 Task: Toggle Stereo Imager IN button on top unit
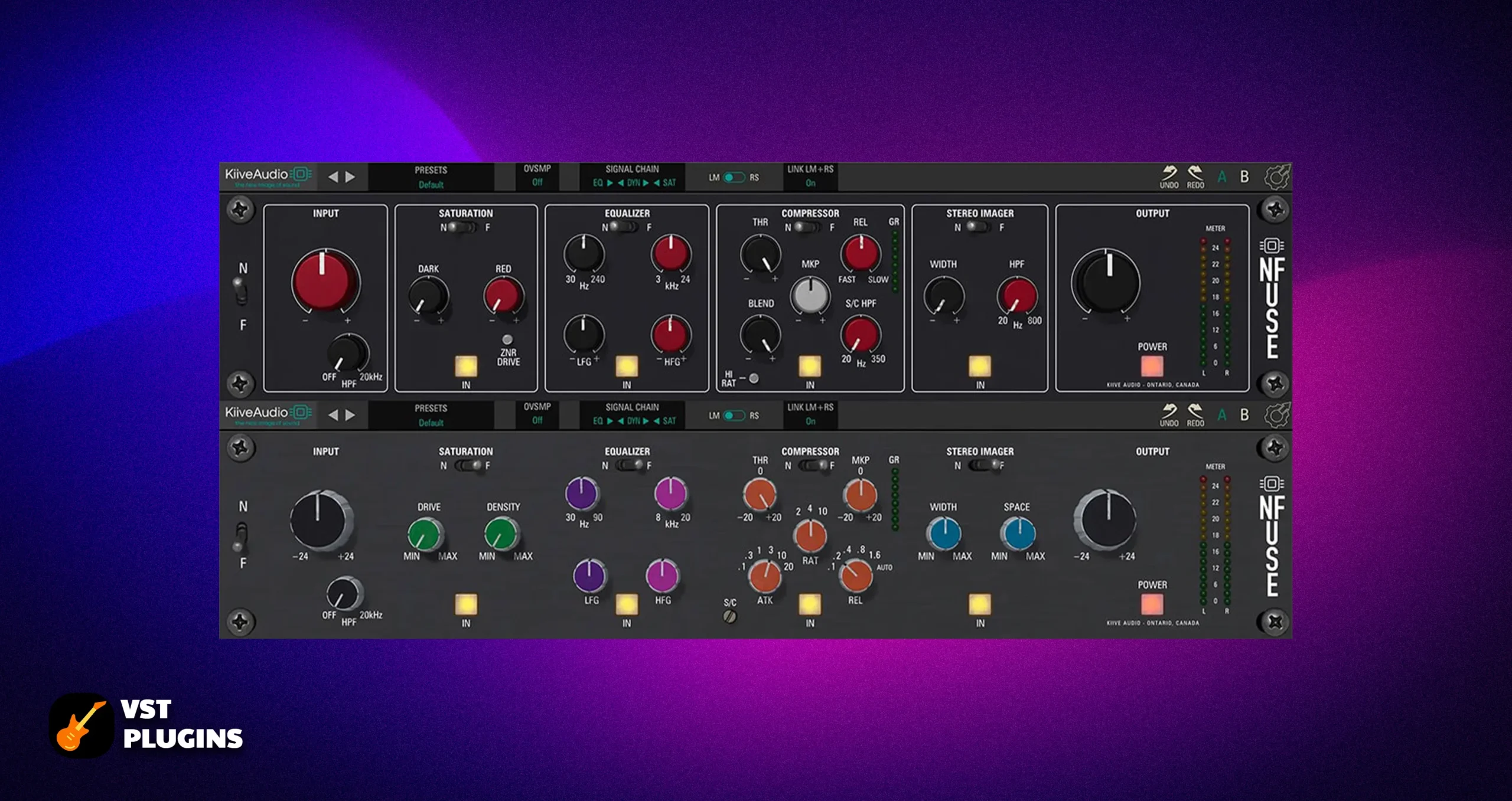pyautogui.click(x=980, y=366)
